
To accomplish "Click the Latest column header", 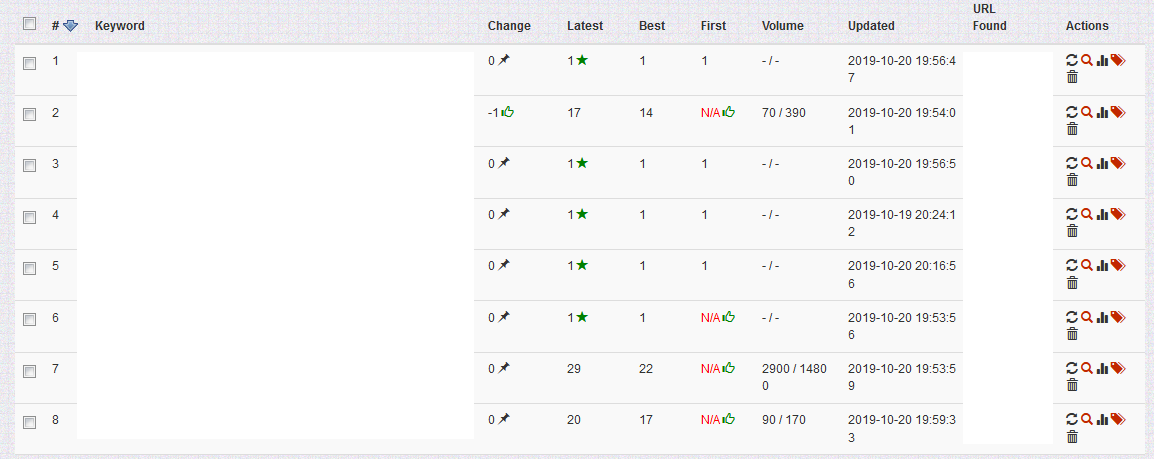I will click(584, 26).
